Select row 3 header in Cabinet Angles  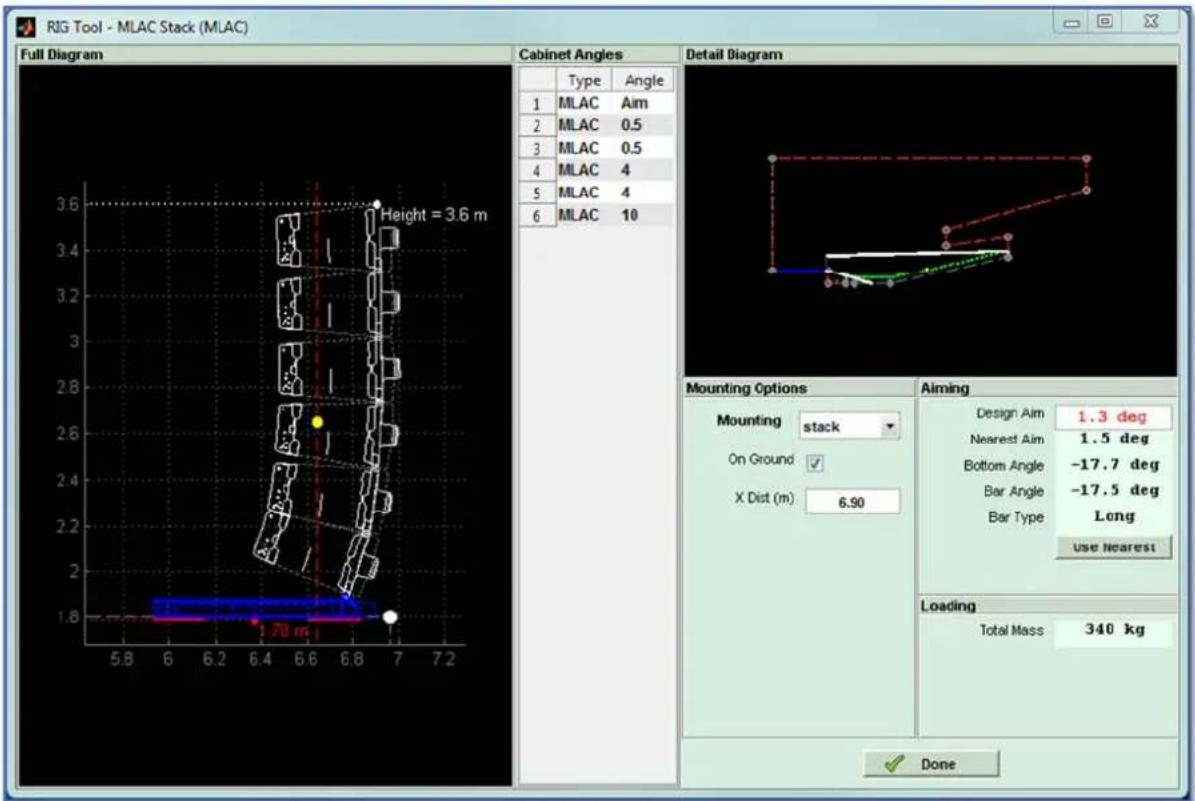click(537, 149)
